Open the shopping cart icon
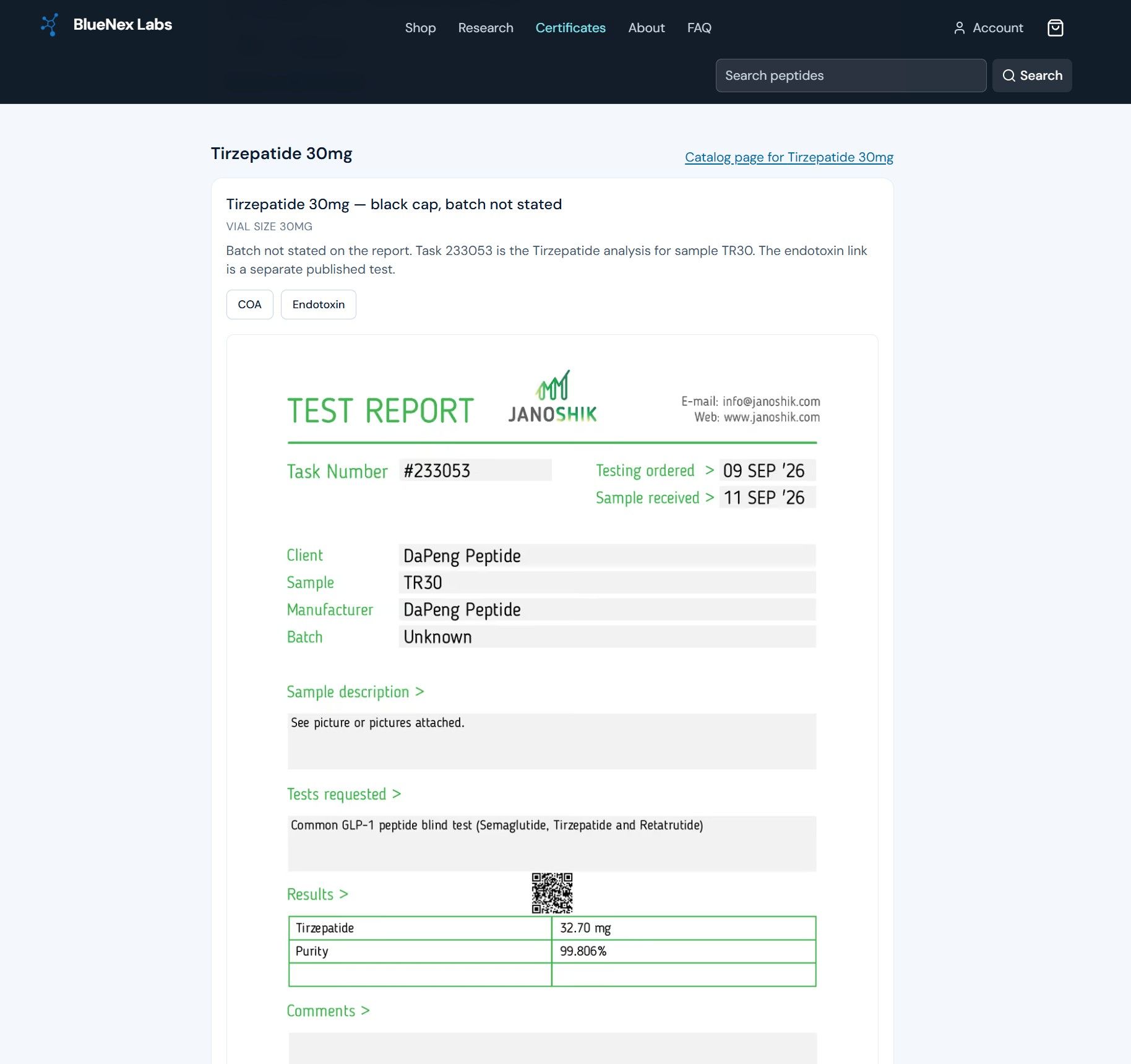Viewport: 1131px width, 1064px height. click(1055, 28)
